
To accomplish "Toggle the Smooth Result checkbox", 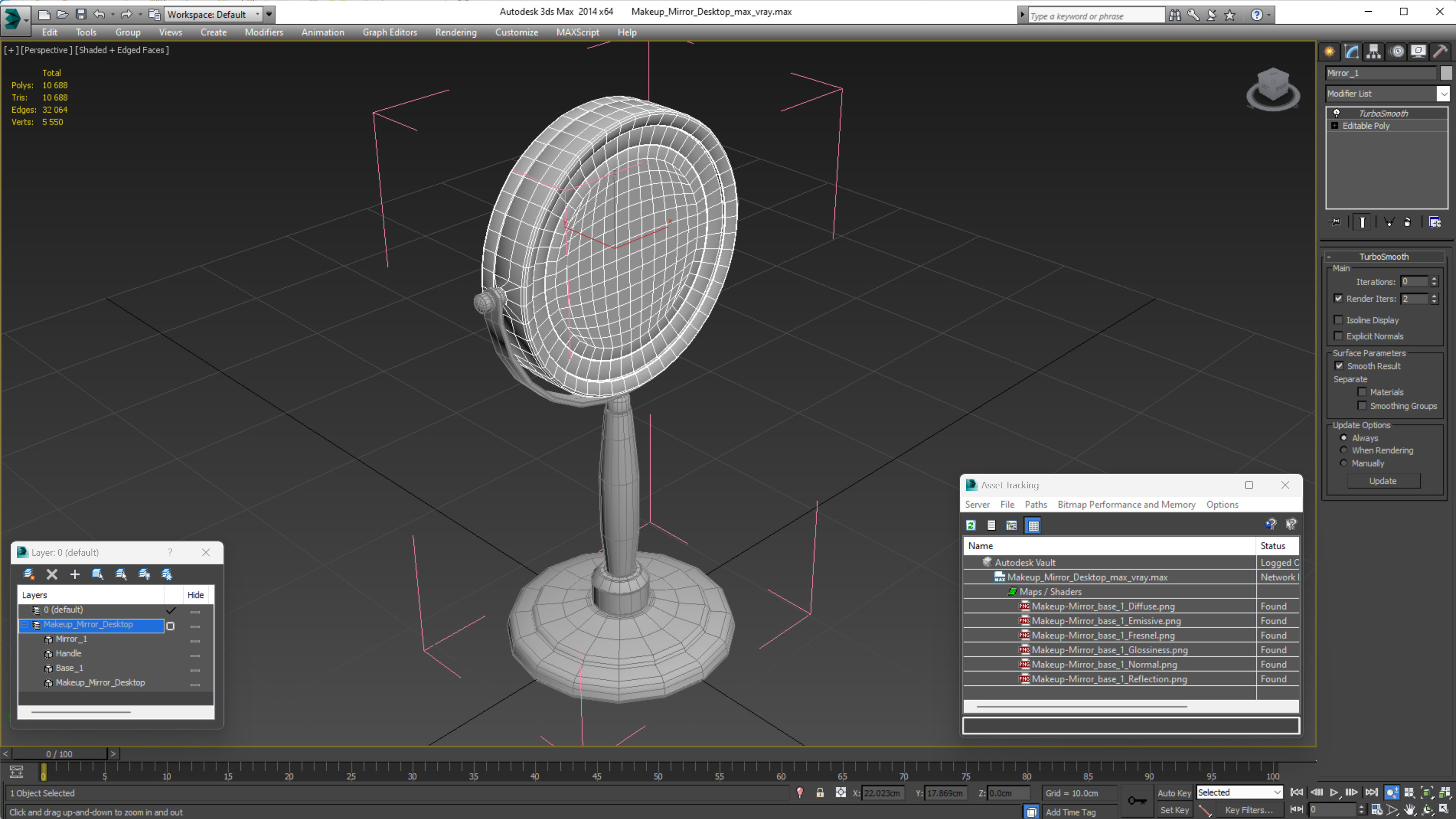I will [1339, 366].
